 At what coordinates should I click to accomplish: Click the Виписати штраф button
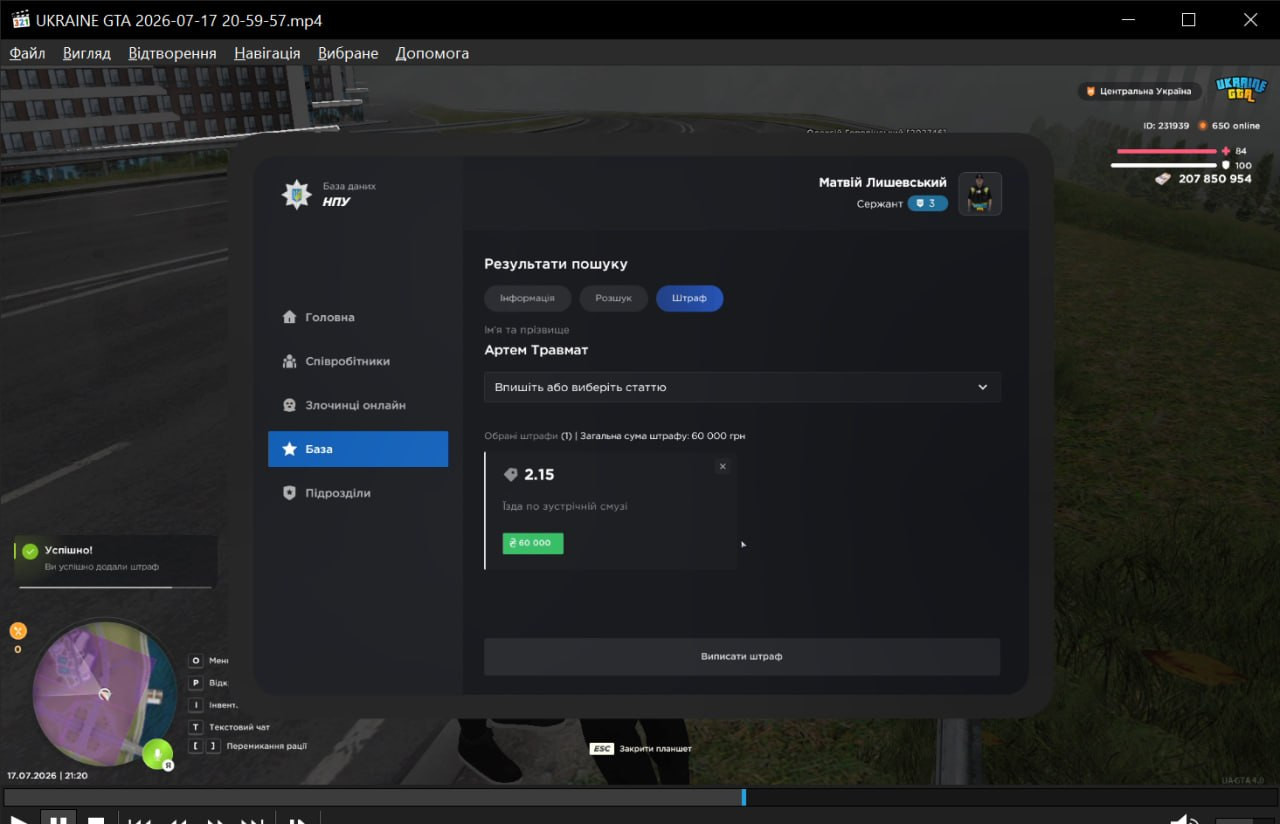[742, 657]
